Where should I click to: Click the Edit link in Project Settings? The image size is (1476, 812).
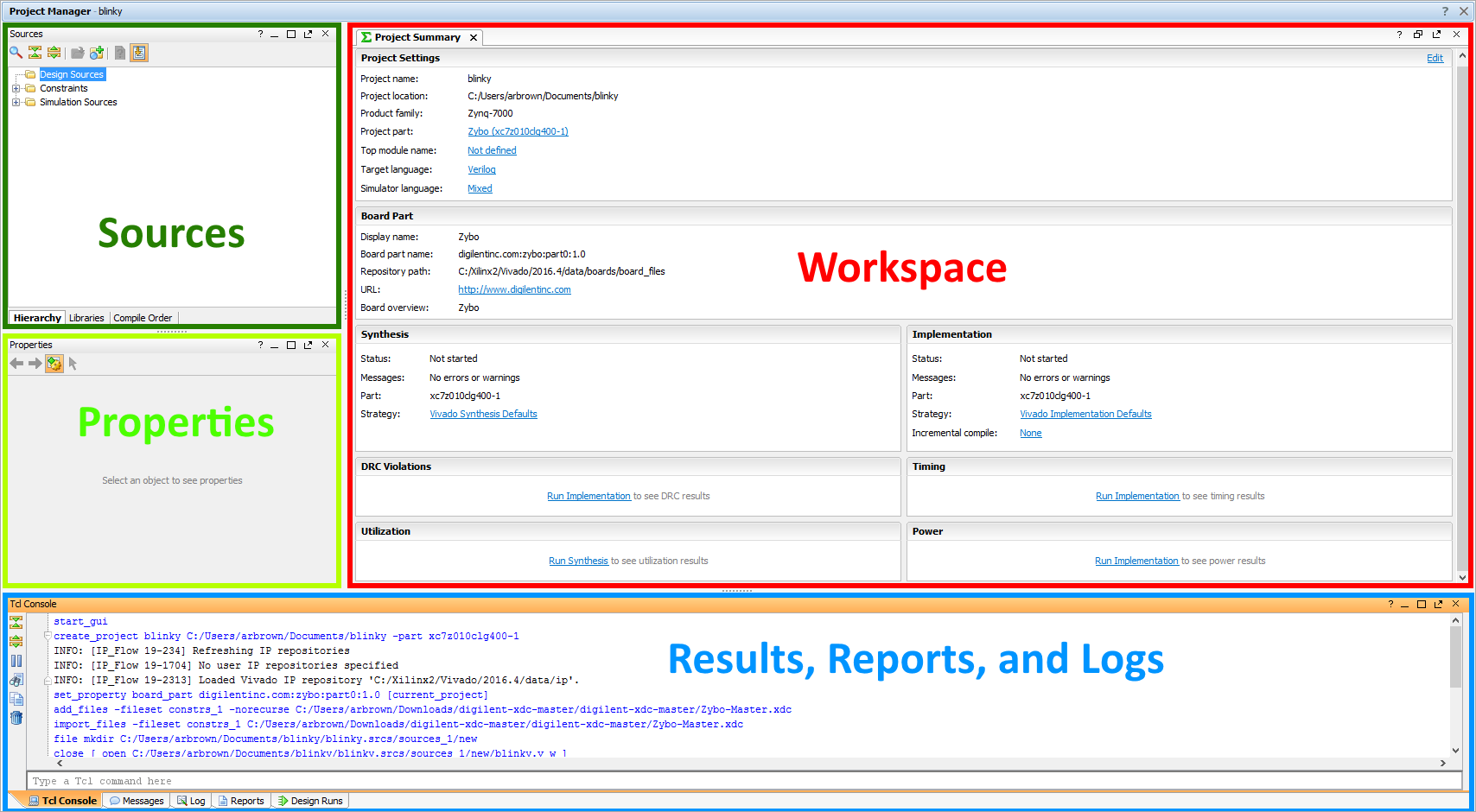[1435, 58]
